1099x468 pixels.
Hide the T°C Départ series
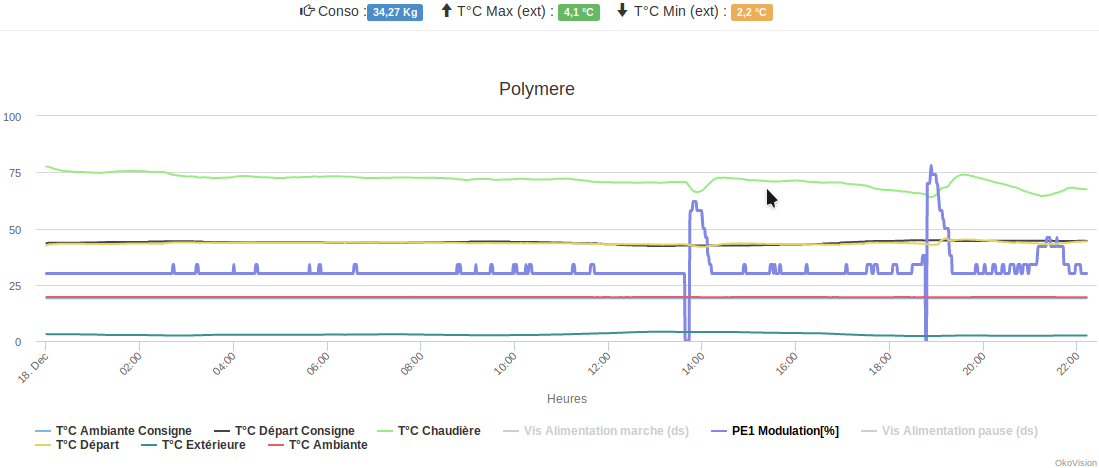point(87,445)
